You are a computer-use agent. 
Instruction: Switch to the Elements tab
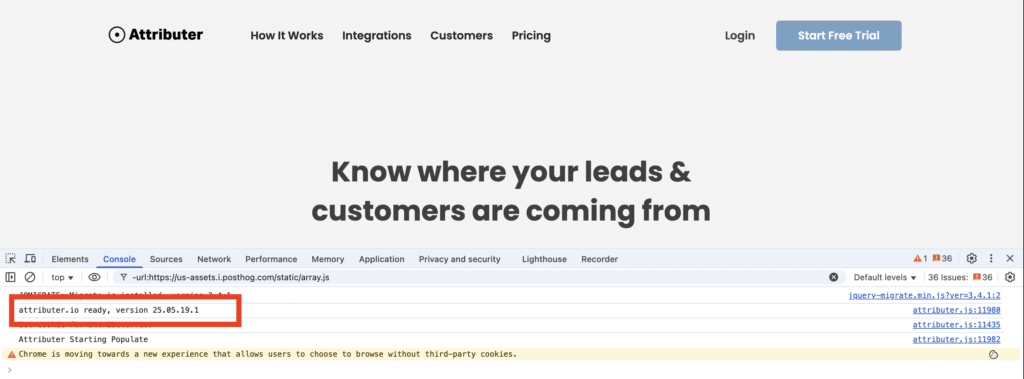point(70,259)
